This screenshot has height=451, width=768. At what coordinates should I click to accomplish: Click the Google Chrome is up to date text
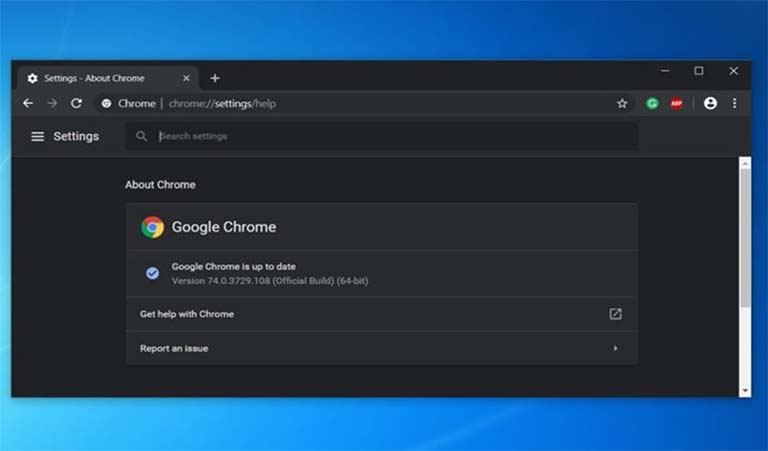(x=234, y=267)
